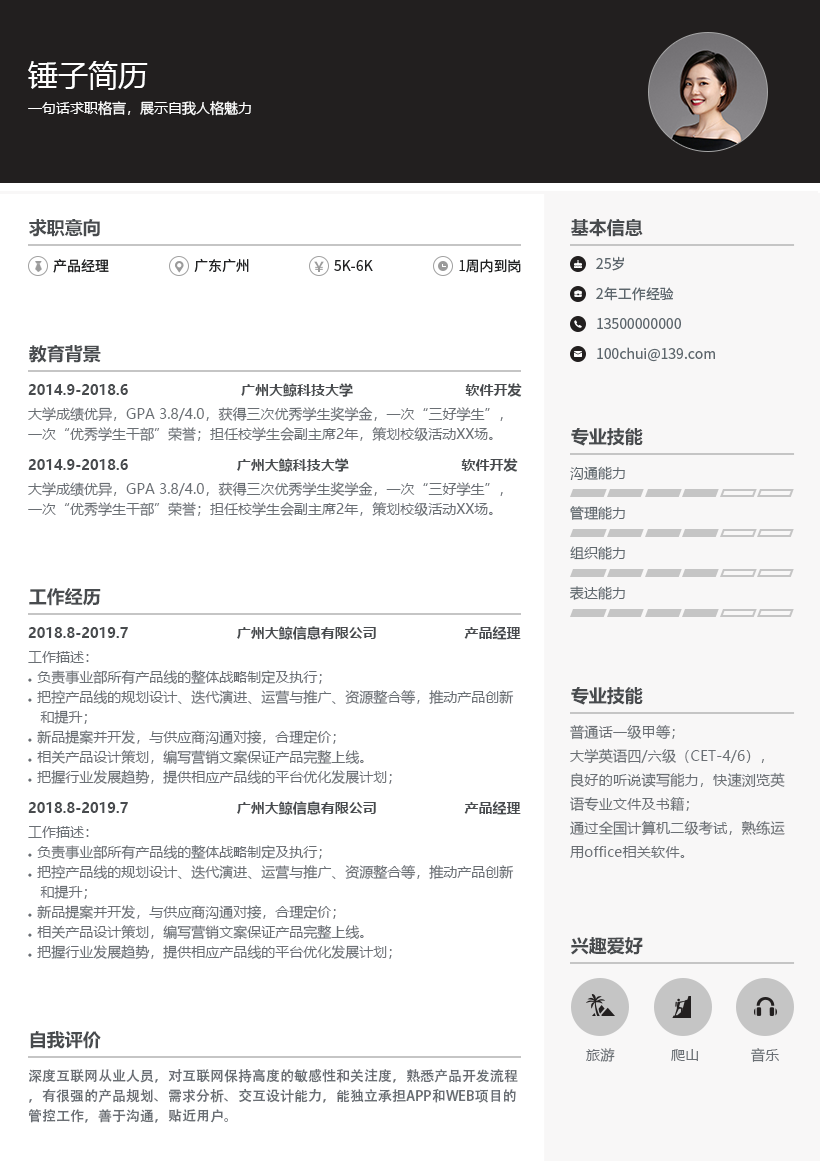
Task: Click the 25岁 age text
Action: click(610, 264)
